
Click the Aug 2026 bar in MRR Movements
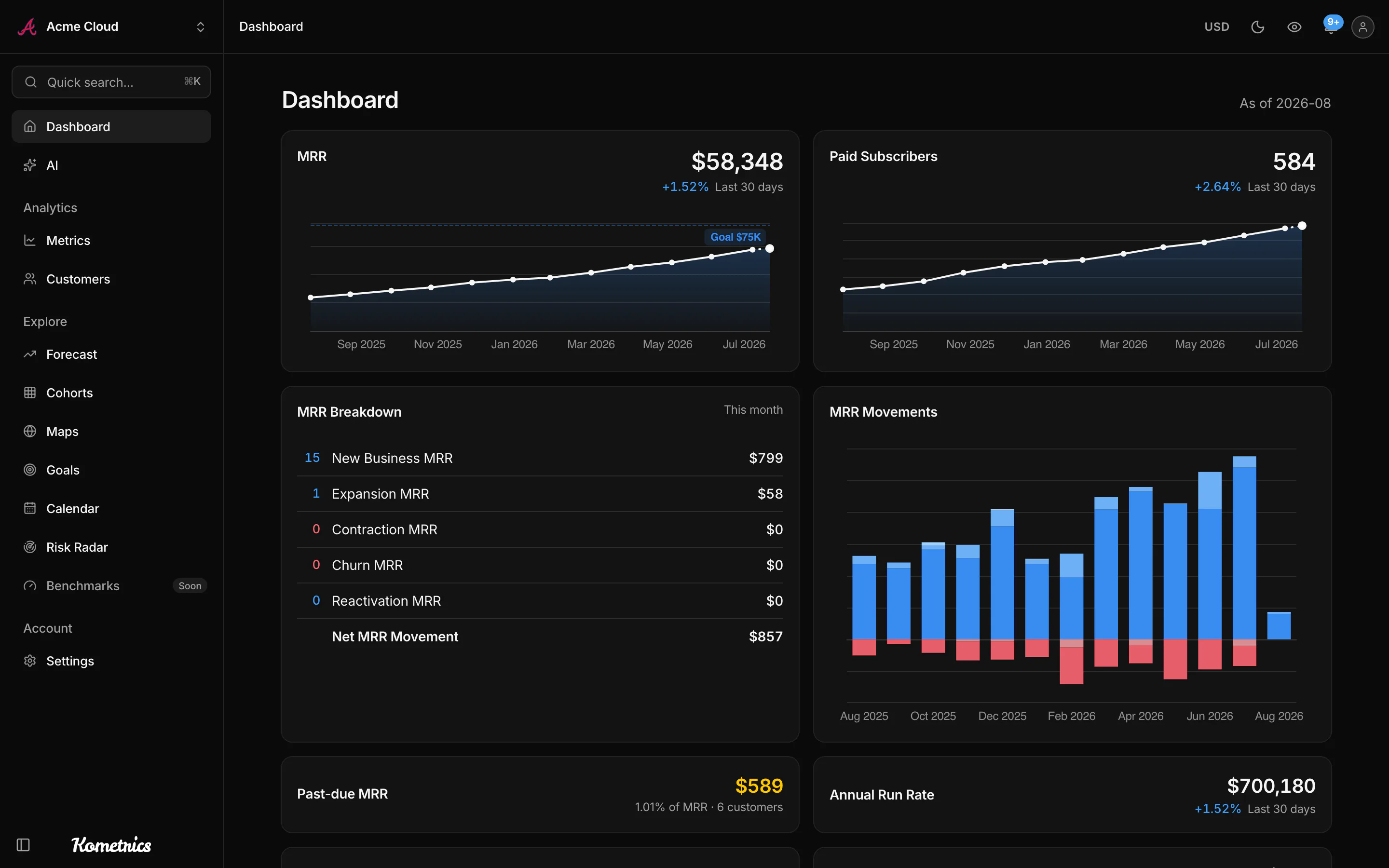point(1279,626)
